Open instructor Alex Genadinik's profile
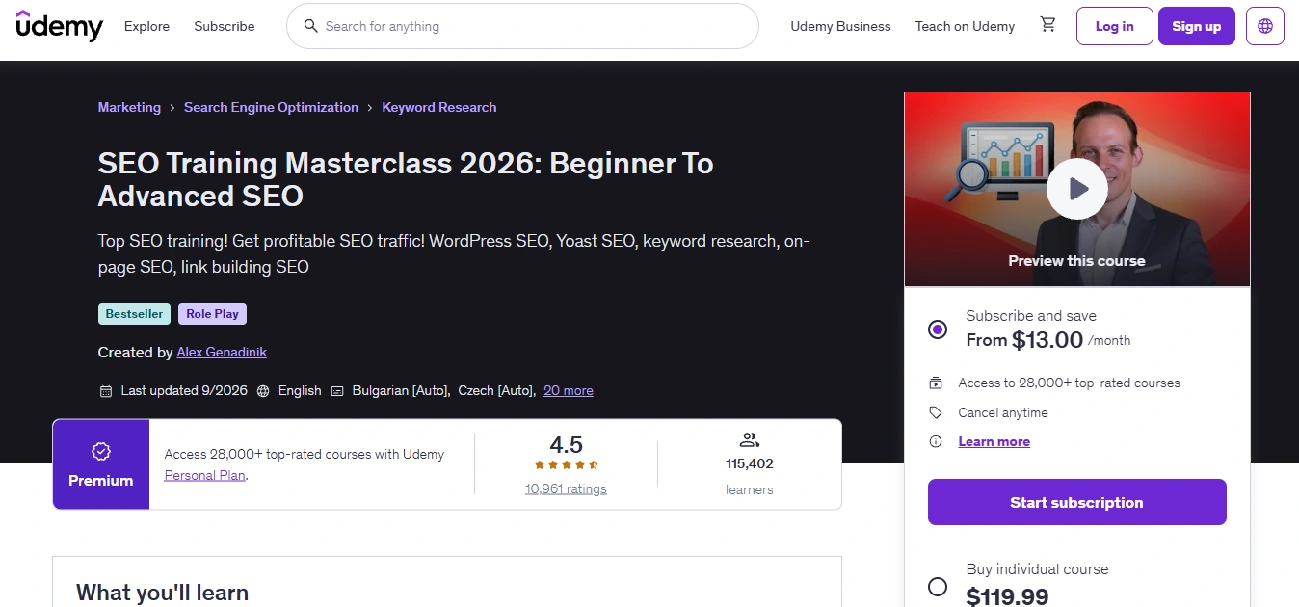This screenshot has height=607, width=1299. [x=222, y=352]
